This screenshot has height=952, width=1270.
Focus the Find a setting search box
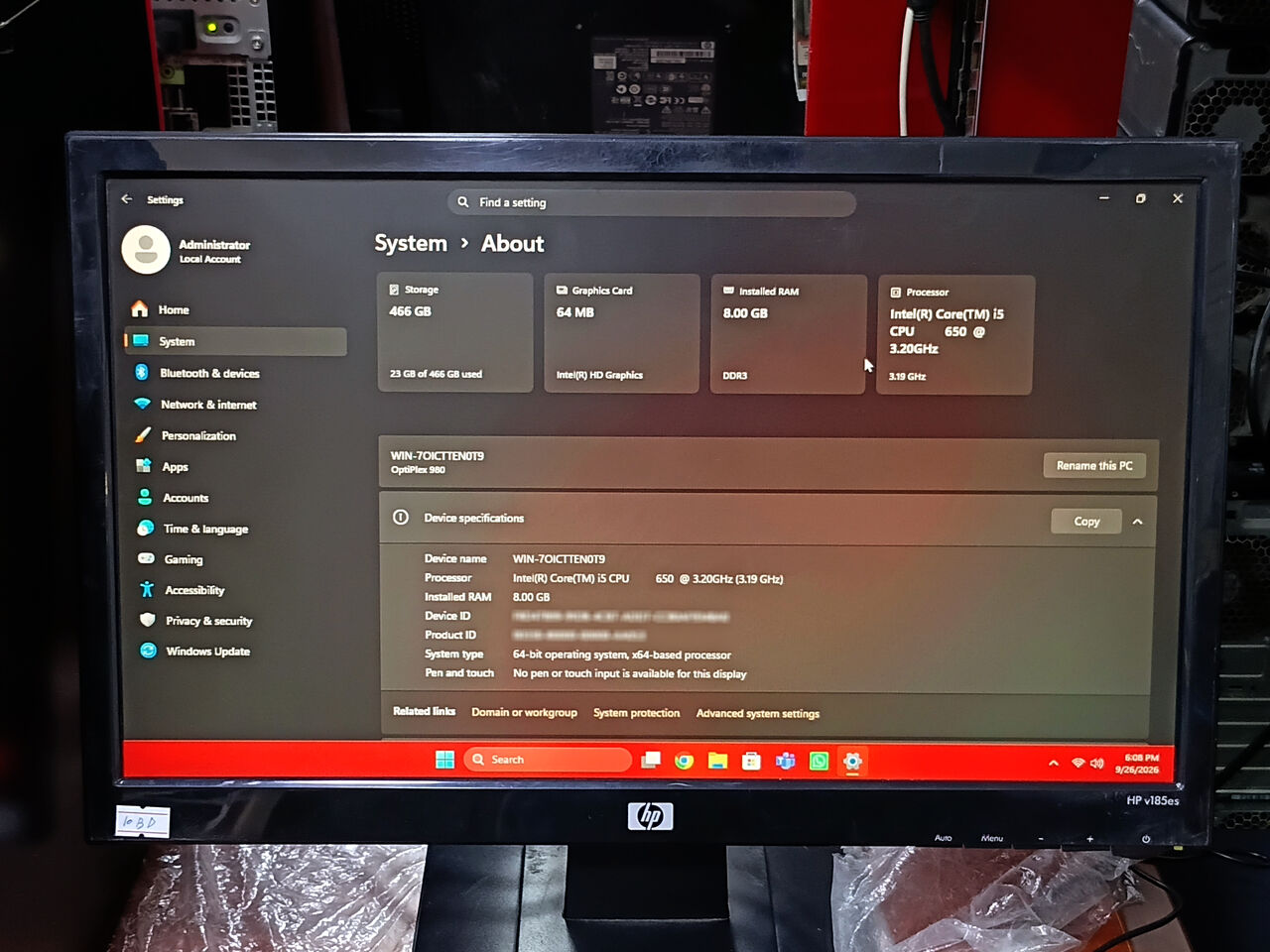pos(652,202)
